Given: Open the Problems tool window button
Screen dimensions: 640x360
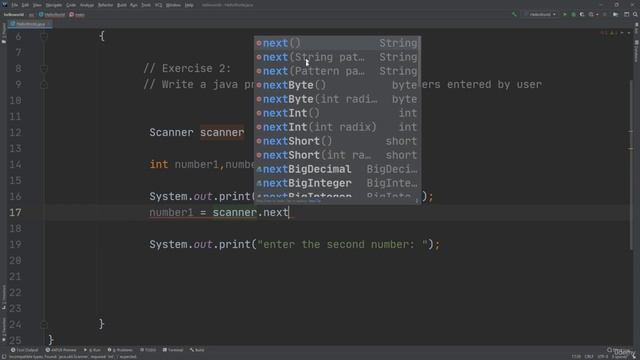Looking at the screenshot, I should [x=120, y=350].
